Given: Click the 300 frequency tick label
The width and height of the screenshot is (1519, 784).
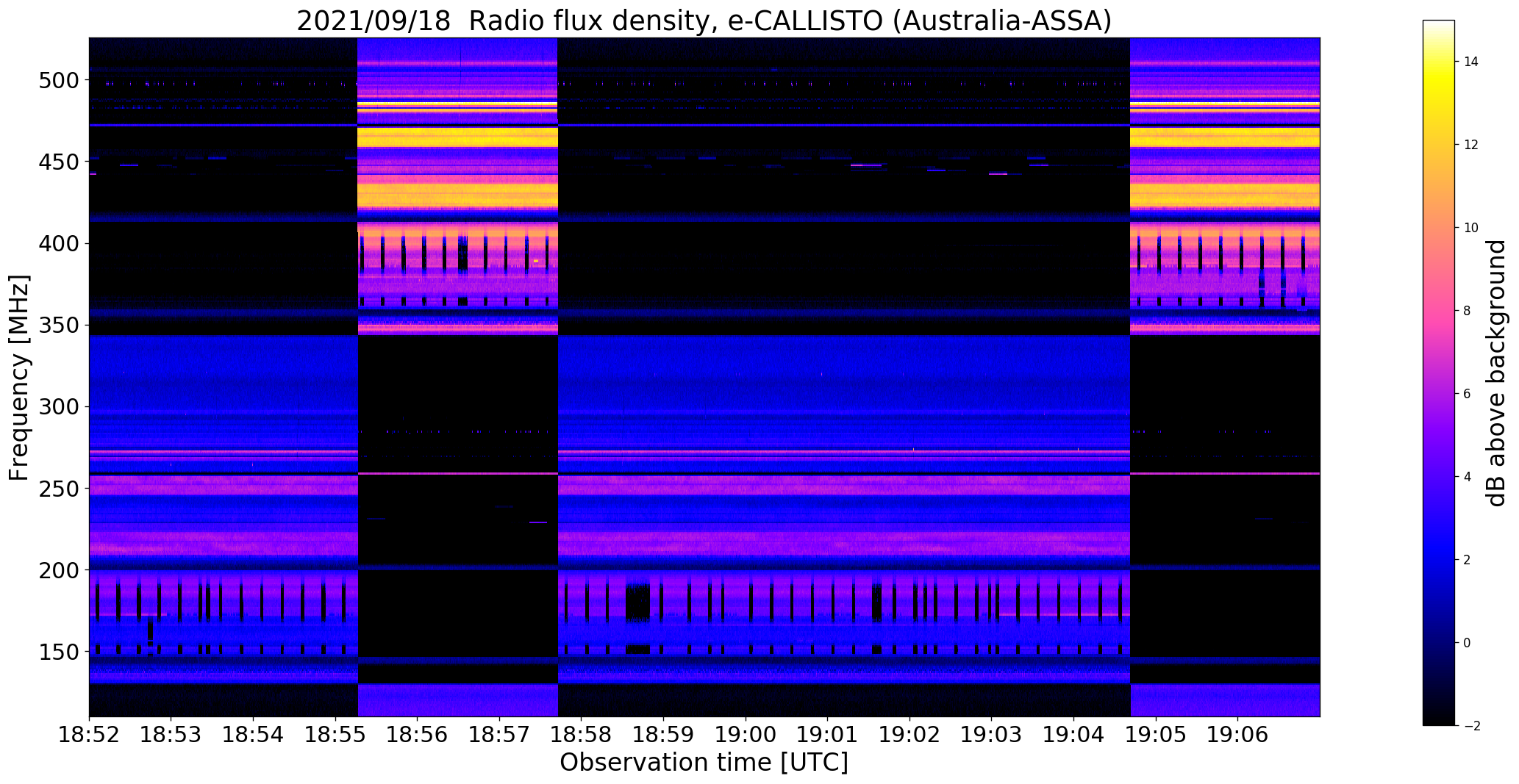Looking at the screenshot, I should [57, 406].
